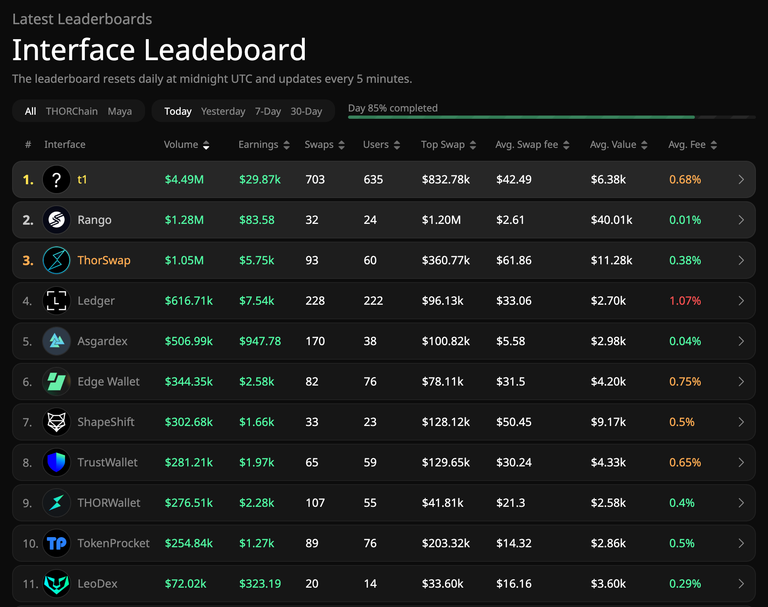Expand the TokenPocket row chevron
The height and width of the screenshot is (607, 768).
coord(741,543)
